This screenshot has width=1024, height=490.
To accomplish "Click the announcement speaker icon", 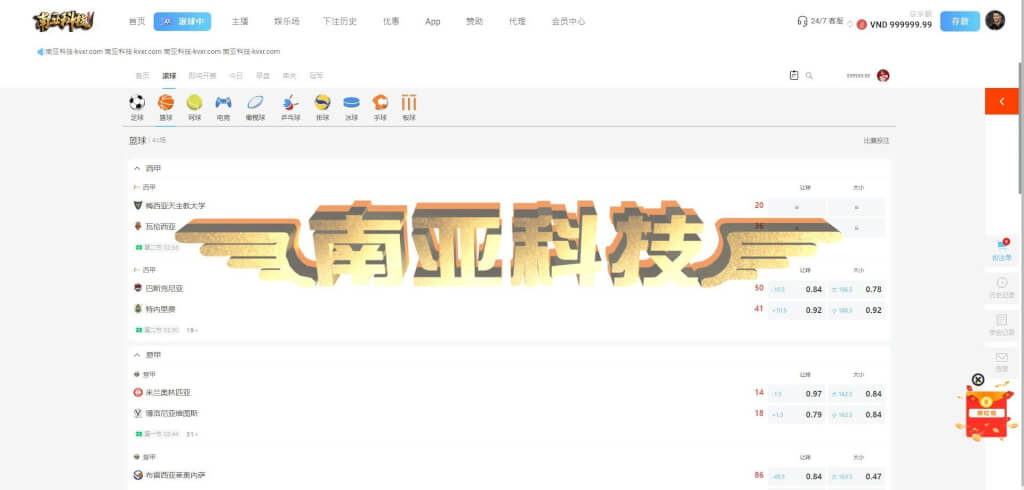I will tap(40, 52).
